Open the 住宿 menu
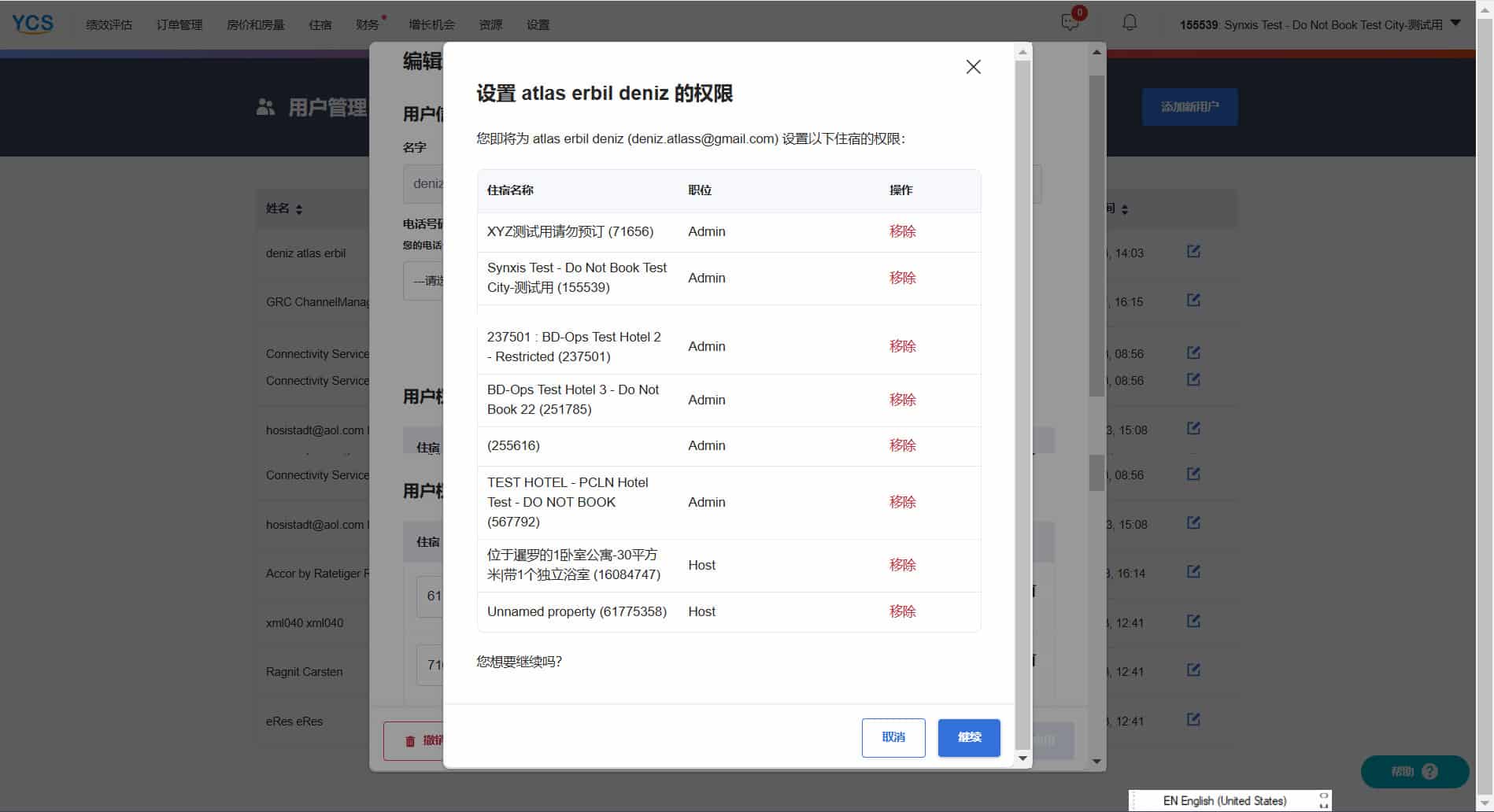1494x812 pixels. tap(320, 24)
